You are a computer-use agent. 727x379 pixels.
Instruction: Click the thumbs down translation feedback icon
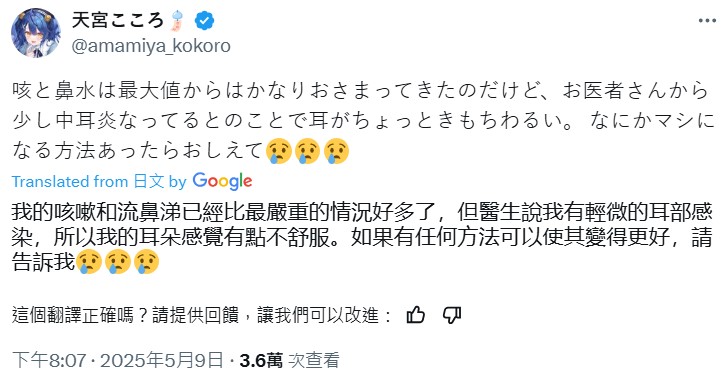click(x=451, y=315)
